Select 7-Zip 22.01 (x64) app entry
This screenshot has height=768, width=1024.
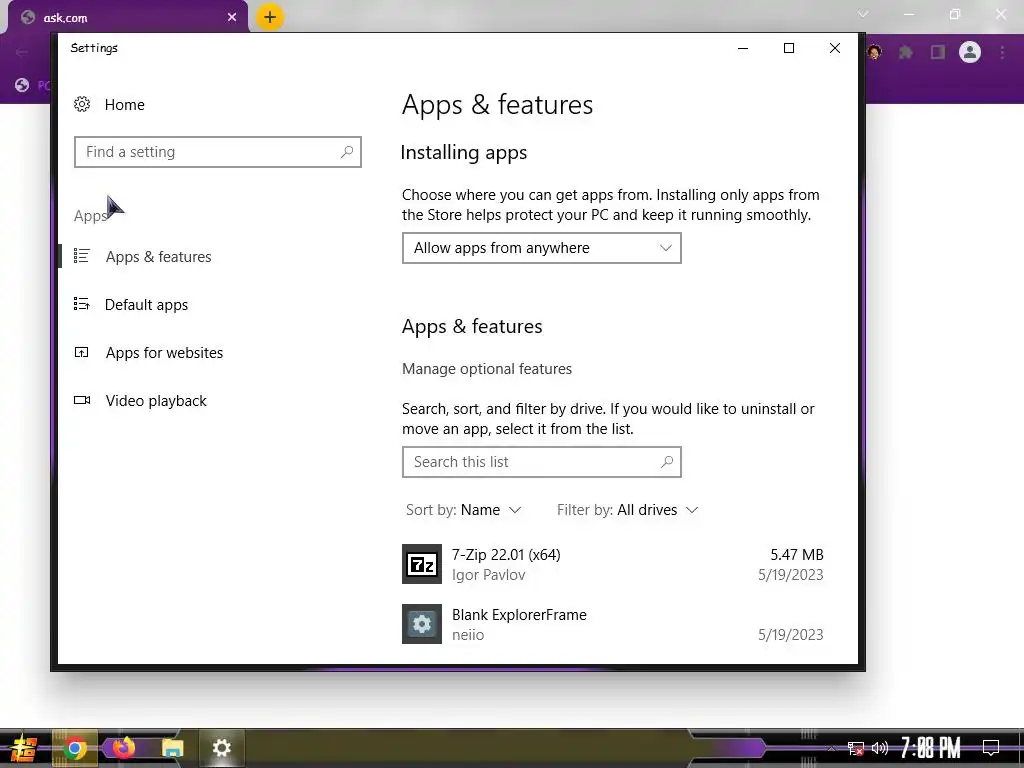pyautogui.click(x=613, y=564)
